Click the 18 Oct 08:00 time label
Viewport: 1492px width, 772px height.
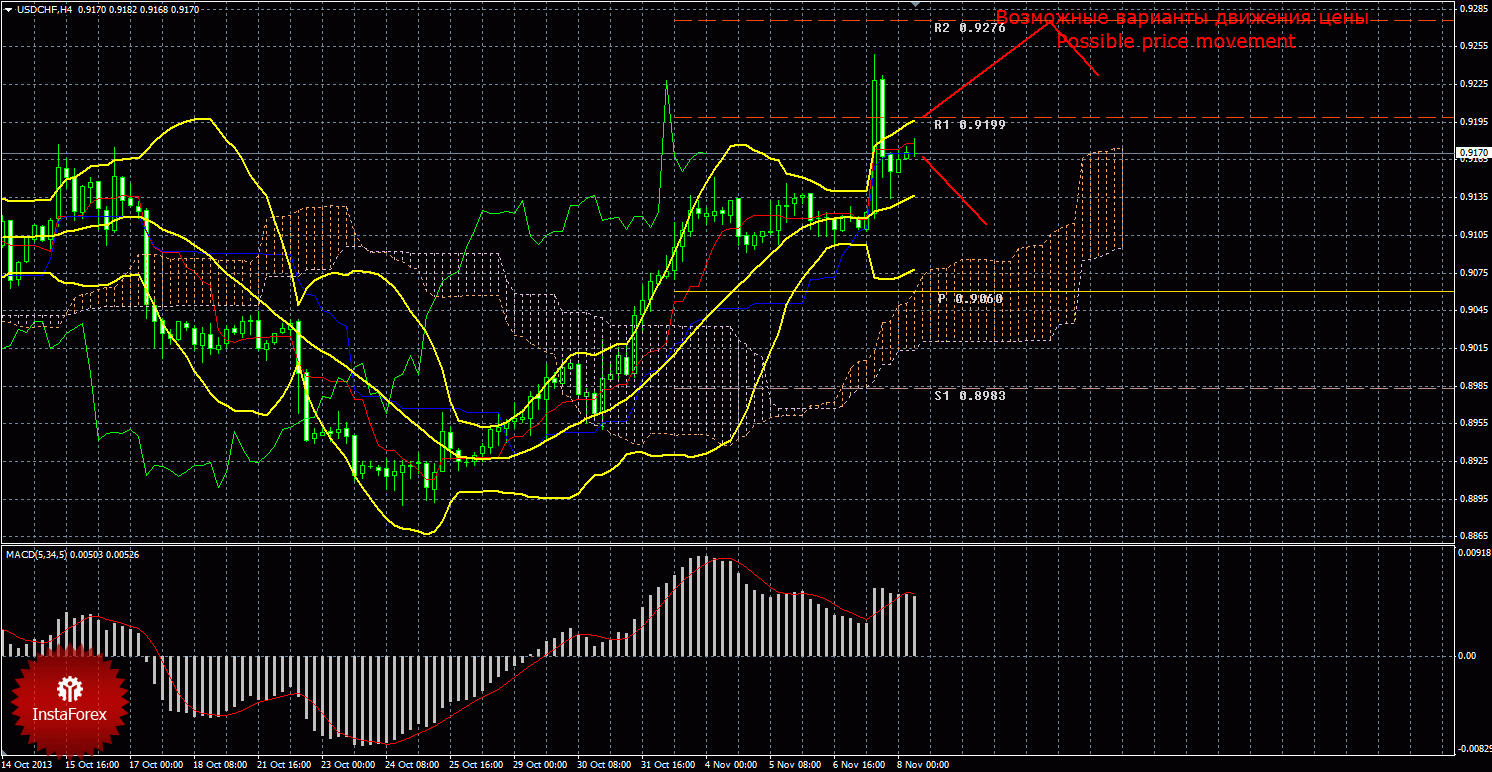[220, 765]
